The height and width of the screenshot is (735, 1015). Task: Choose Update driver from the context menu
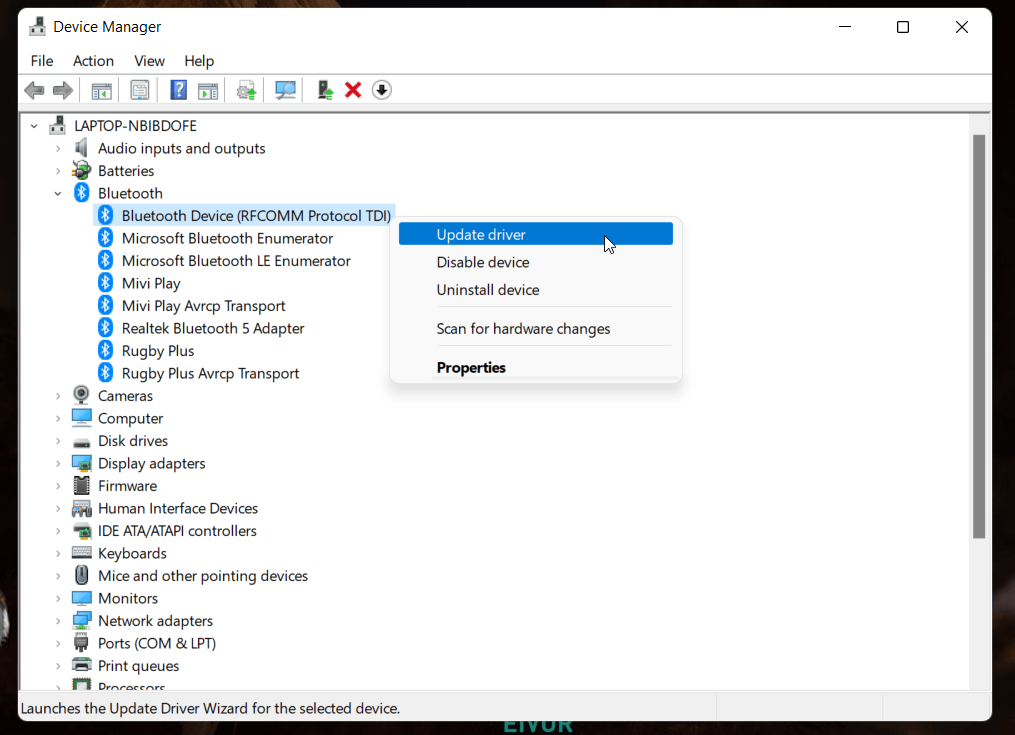click(x=536, y=234)
